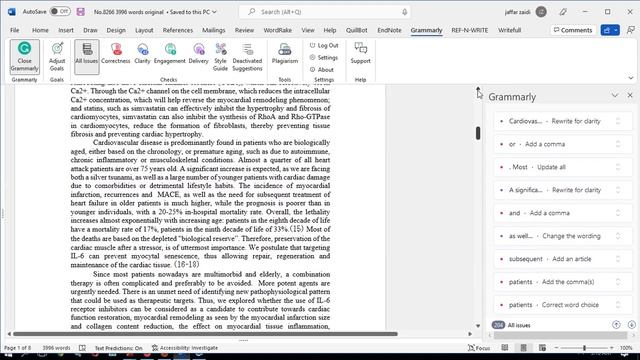Run the Plagiarism tool

284,54
